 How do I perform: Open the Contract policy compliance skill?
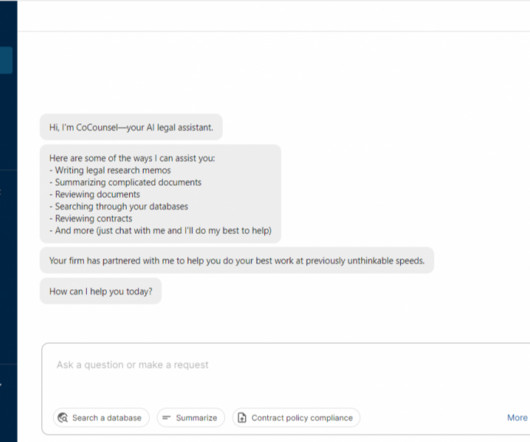[296, 418]
